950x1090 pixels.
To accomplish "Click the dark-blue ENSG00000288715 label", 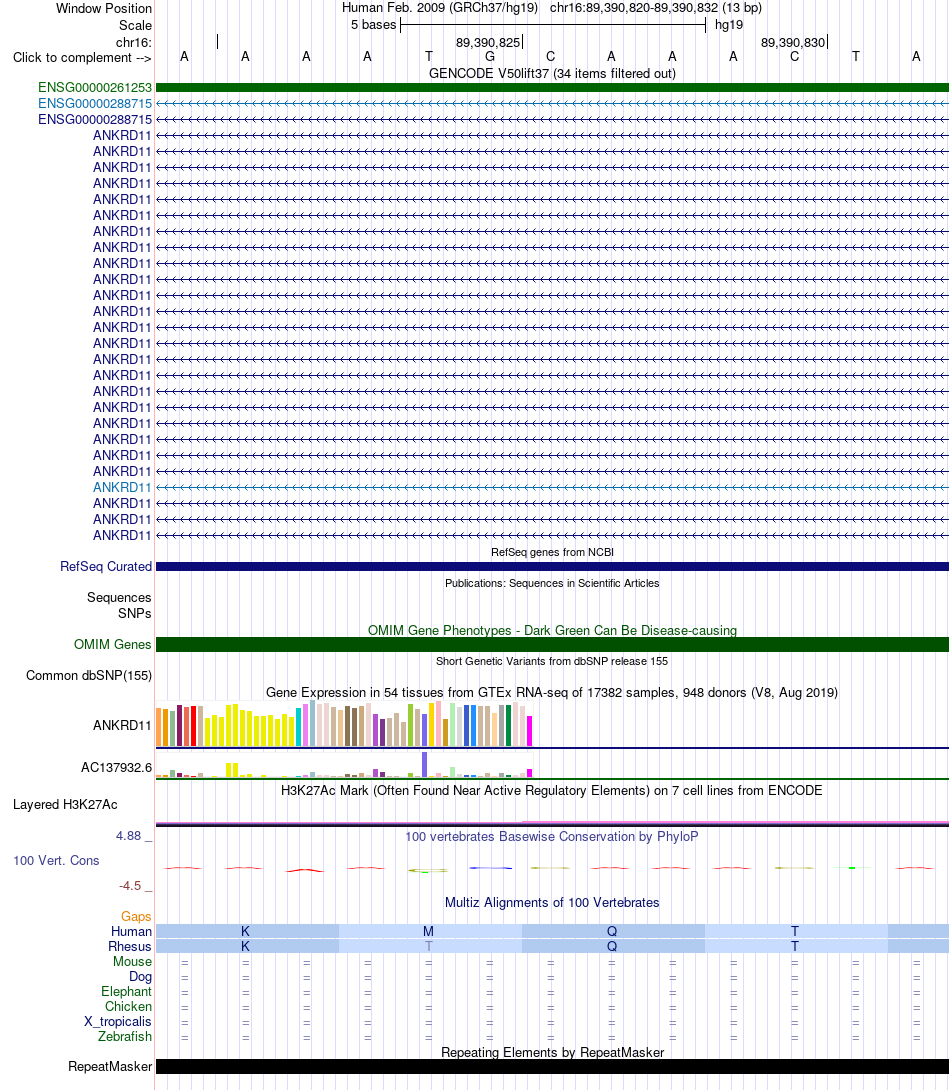I will (x=95, y=120).
